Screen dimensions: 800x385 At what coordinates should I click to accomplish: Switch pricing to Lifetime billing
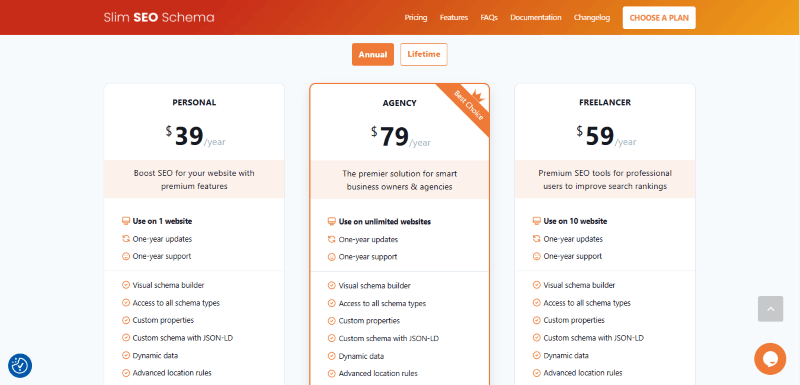(x=423, y=55)
